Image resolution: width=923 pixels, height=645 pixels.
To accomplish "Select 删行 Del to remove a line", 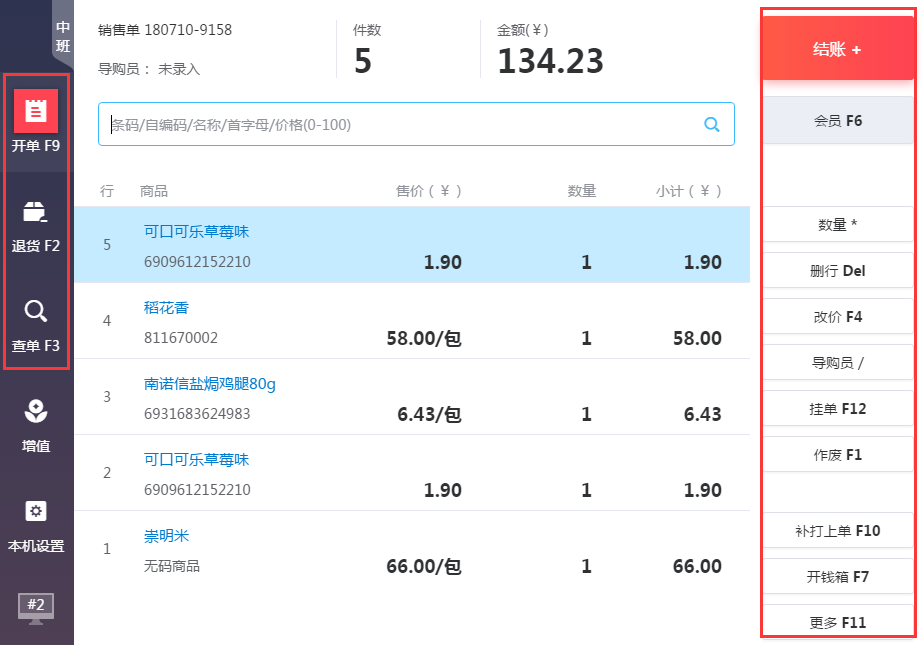I will click(838, 271).
